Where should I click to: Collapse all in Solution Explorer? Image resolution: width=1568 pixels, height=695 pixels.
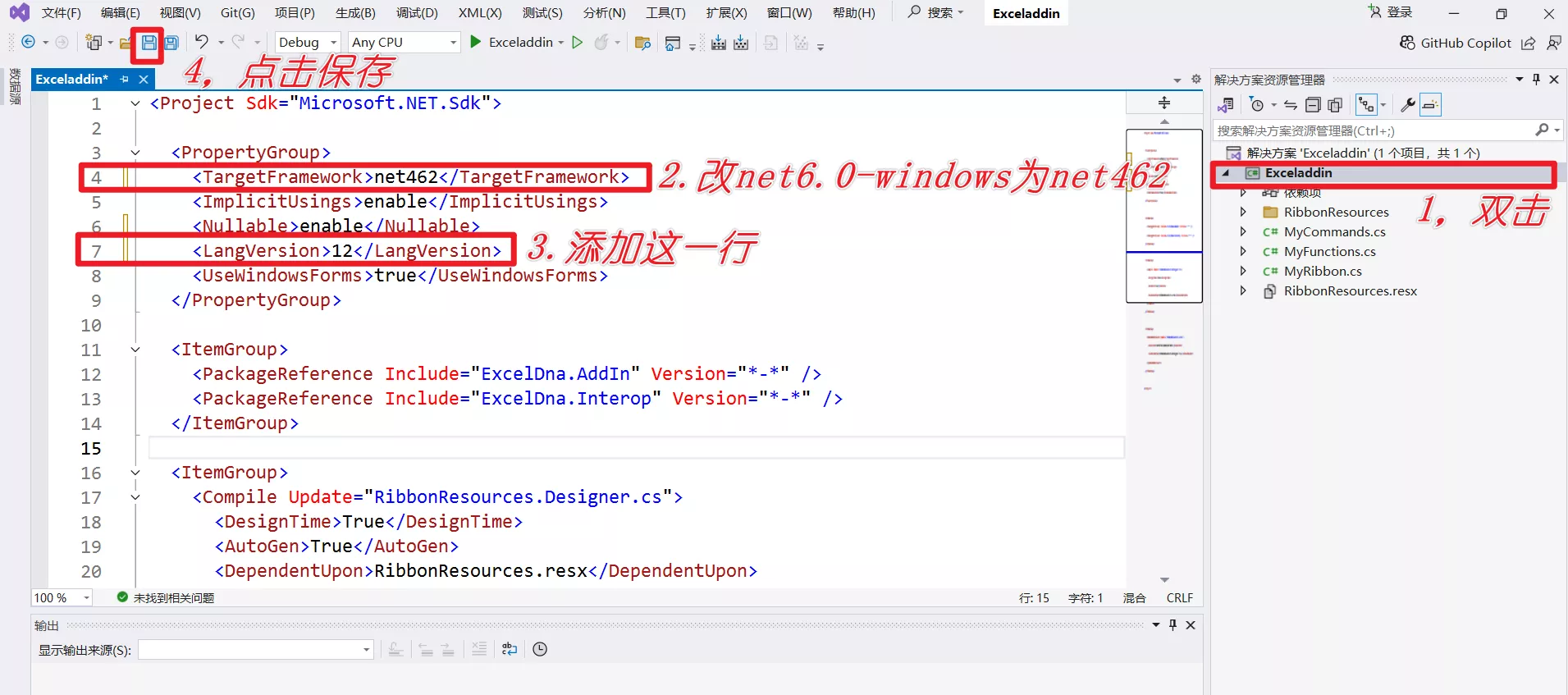tap(1313, 105)
